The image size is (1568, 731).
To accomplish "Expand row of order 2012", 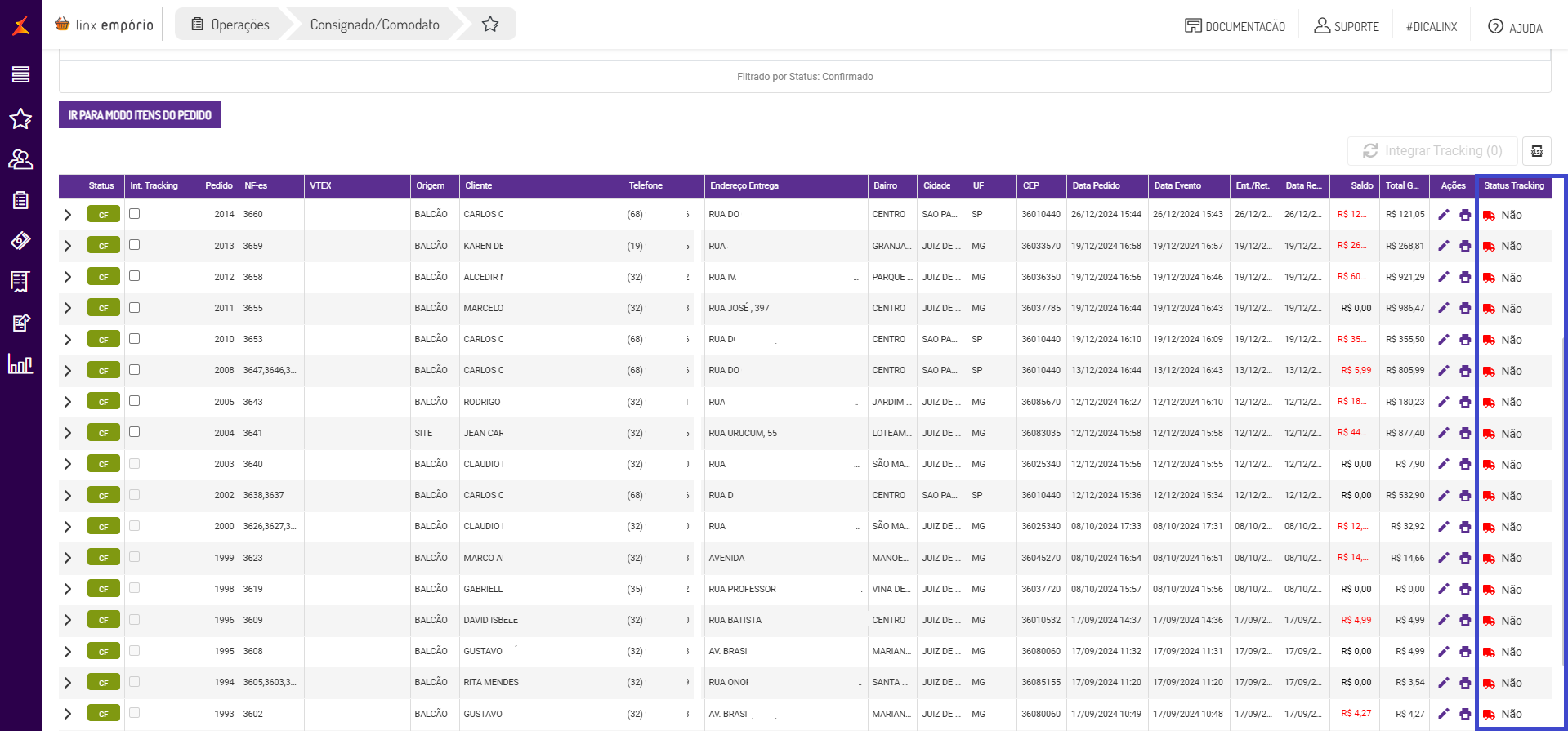I will tap(68, 277).
